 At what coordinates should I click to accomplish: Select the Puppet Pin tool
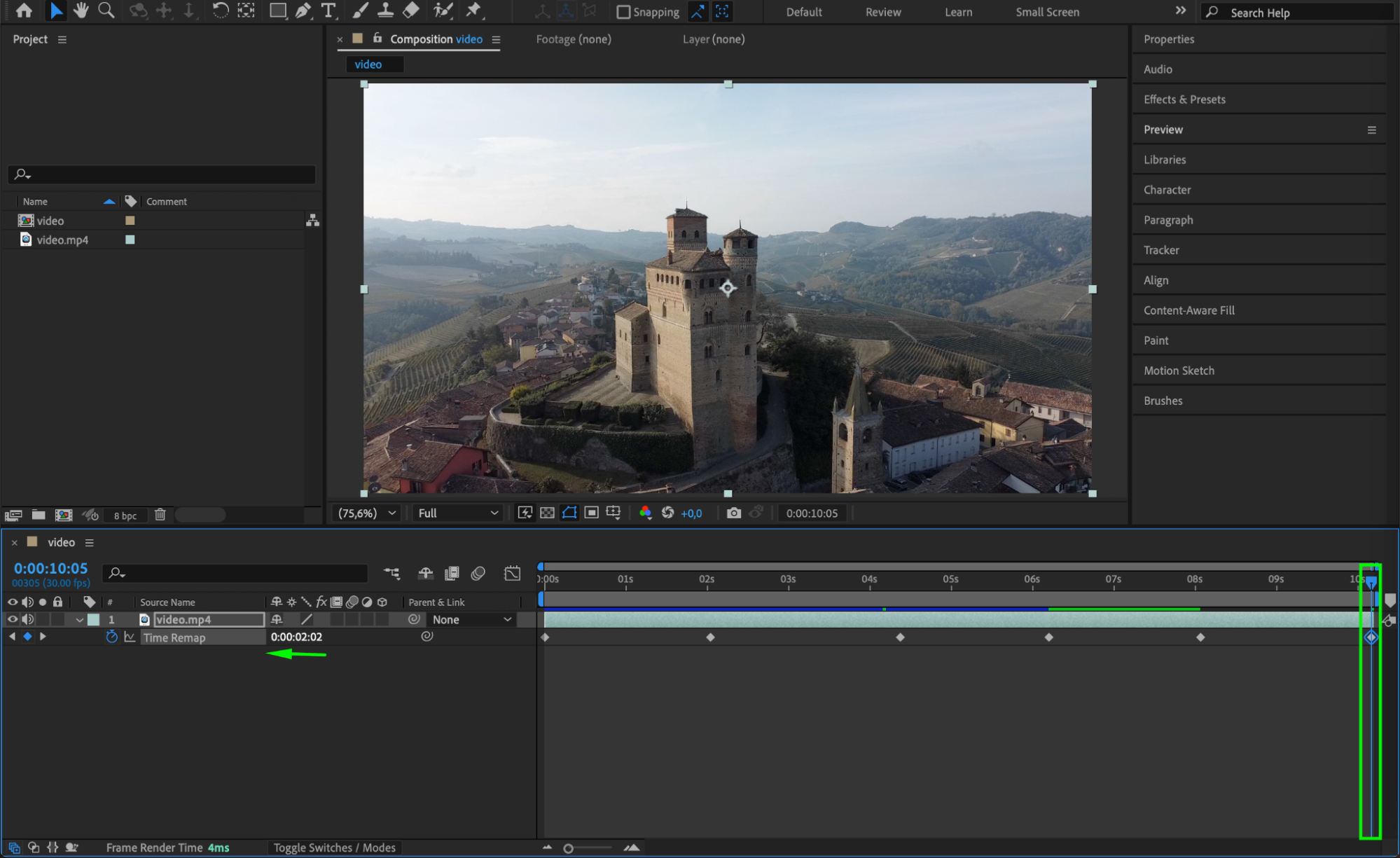(474, 11)
